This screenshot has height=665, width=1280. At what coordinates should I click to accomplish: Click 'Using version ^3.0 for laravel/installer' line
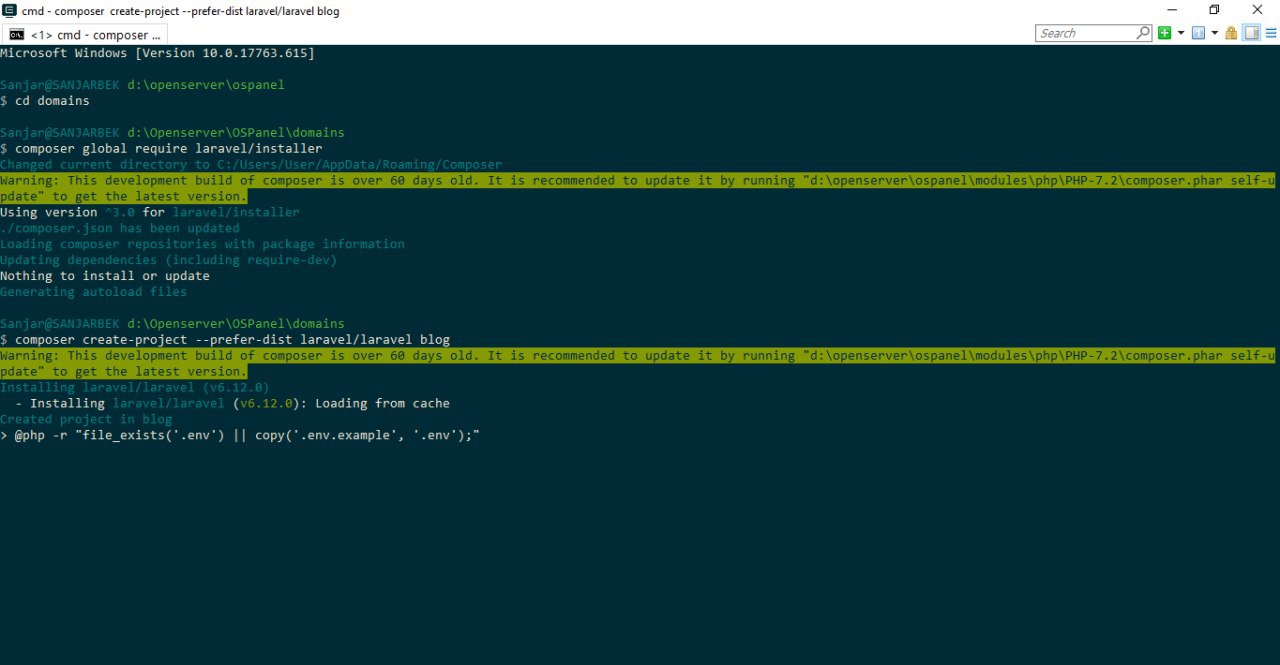pyautogui.click(x=150, y=212)
